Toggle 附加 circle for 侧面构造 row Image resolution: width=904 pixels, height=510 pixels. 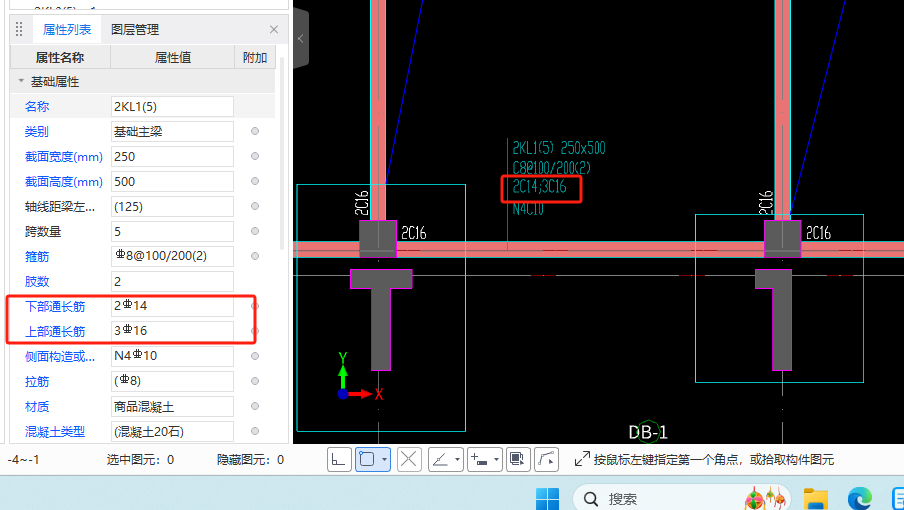(x=255, y=356)
